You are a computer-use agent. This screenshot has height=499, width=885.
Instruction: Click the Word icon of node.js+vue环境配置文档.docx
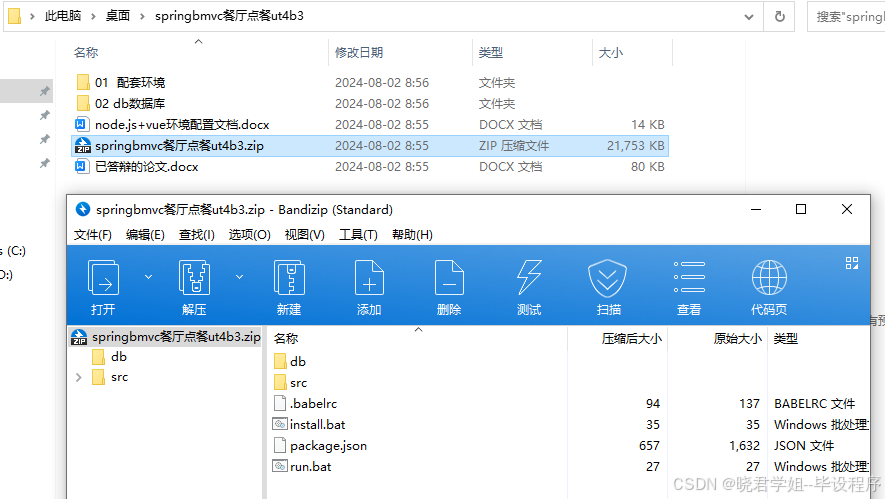(82, 124)
